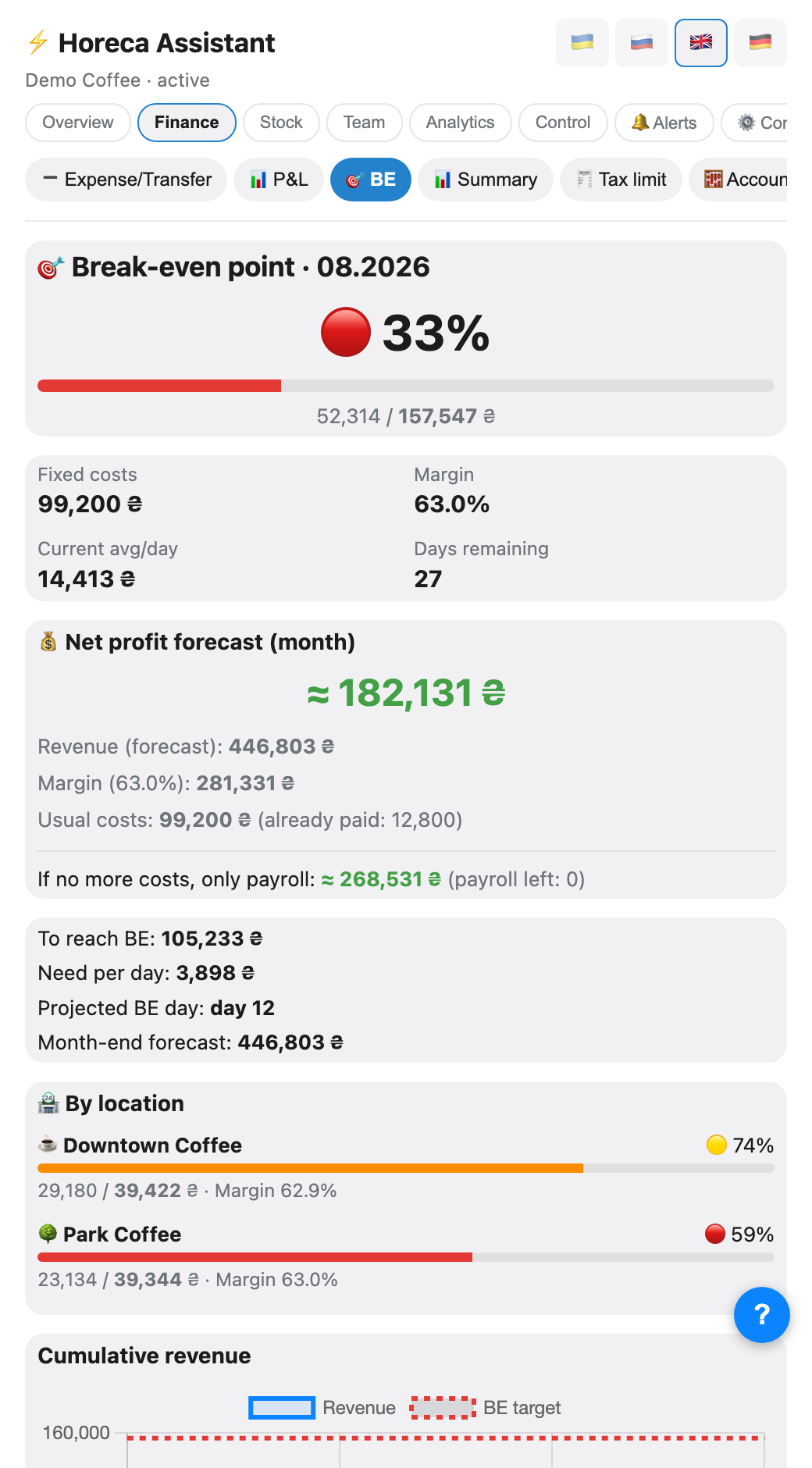Switch to German flag language
The height and width of the screenshot is (1468, 812).
point(760,43)
